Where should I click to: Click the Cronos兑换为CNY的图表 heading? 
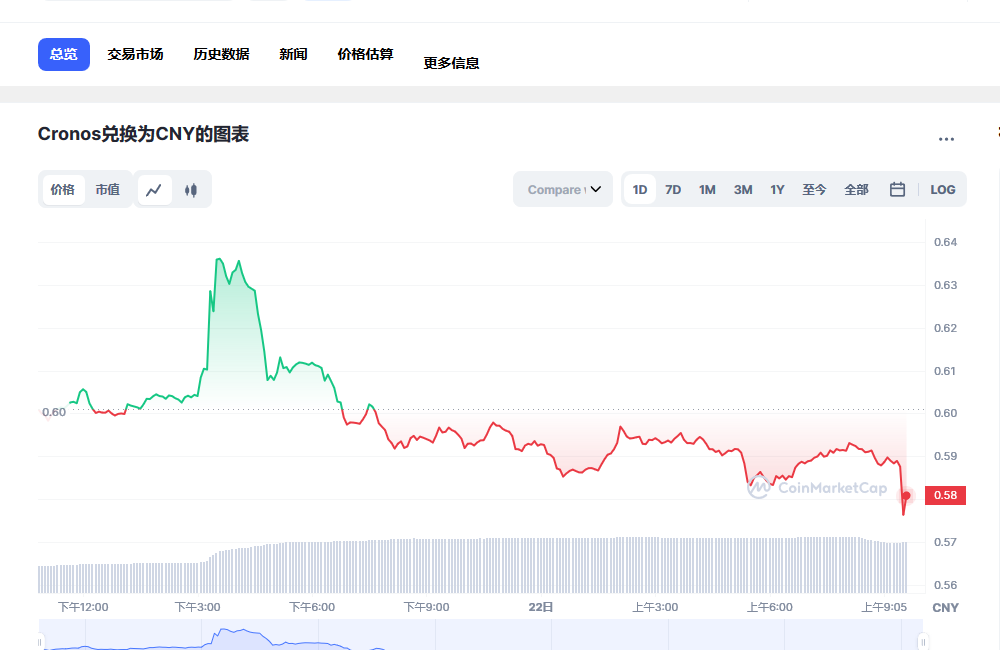pos(143,135)
